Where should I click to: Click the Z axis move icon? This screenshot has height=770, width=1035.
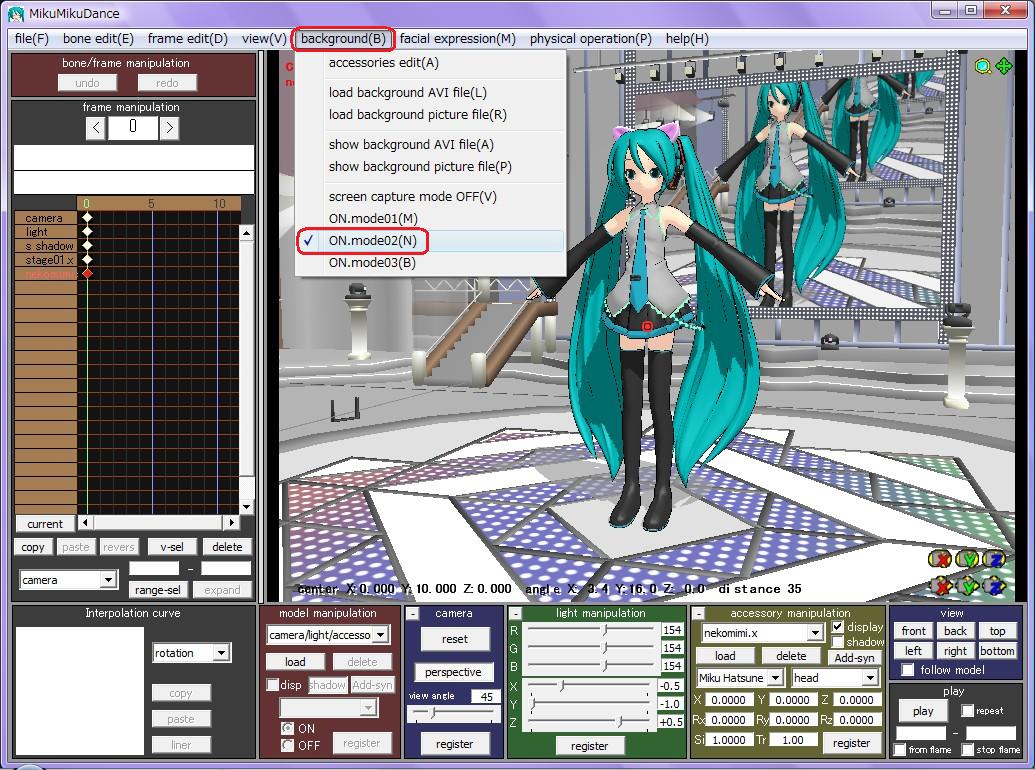(x=994, y=586)
